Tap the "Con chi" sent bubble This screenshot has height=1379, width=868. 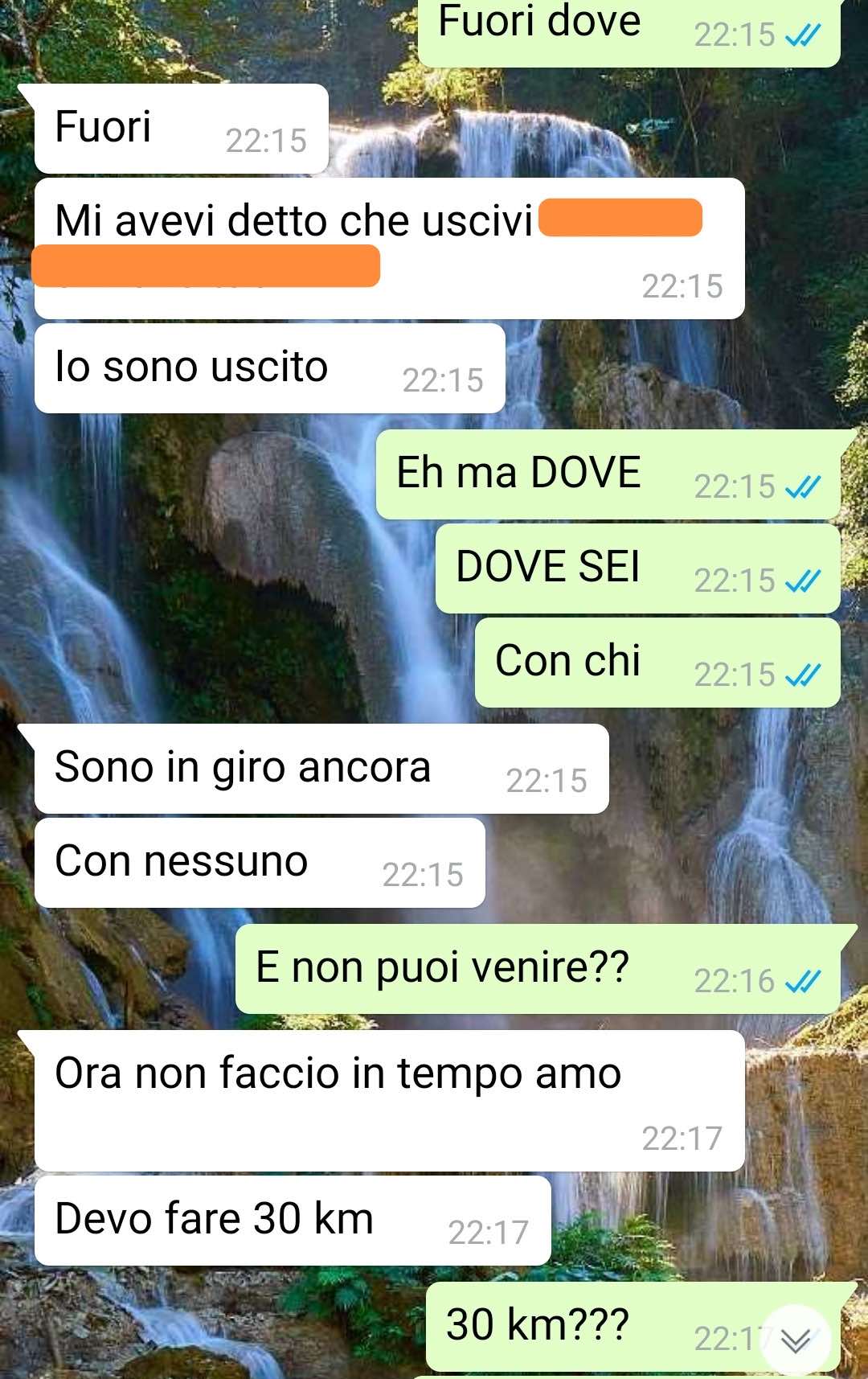coord(657,663)
